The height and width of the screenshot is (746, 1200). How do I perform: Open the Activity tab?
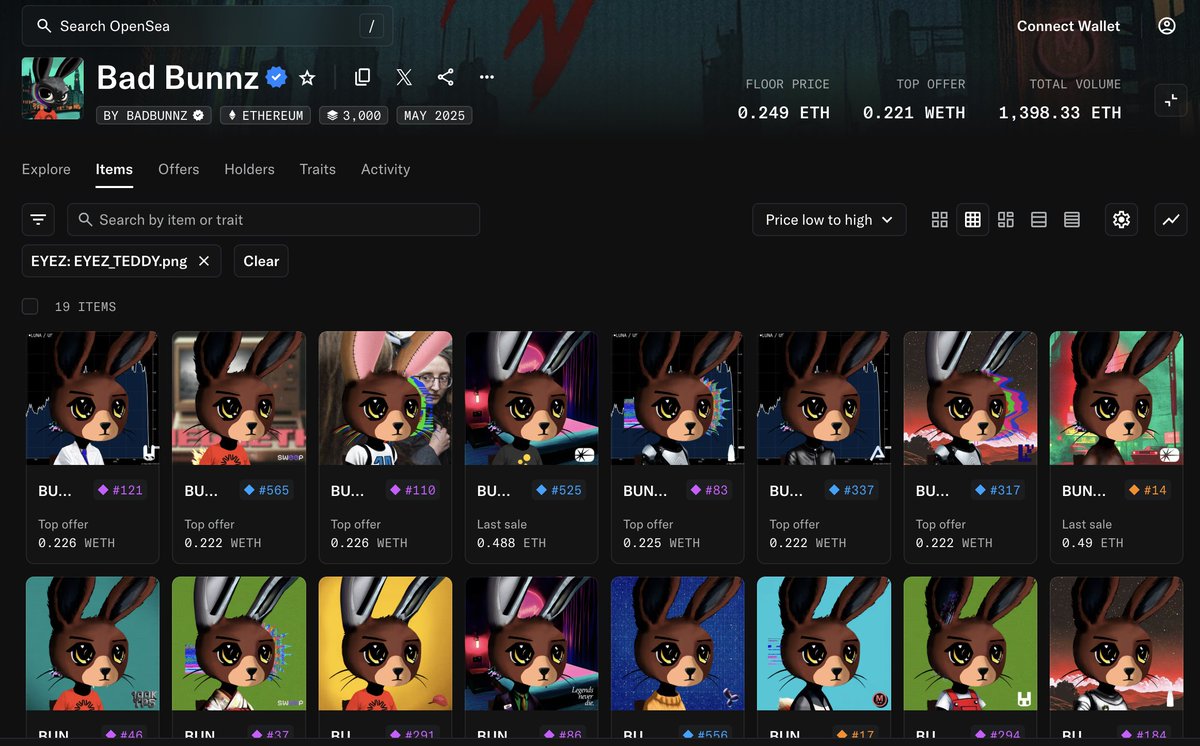click(x=385, y=169)
